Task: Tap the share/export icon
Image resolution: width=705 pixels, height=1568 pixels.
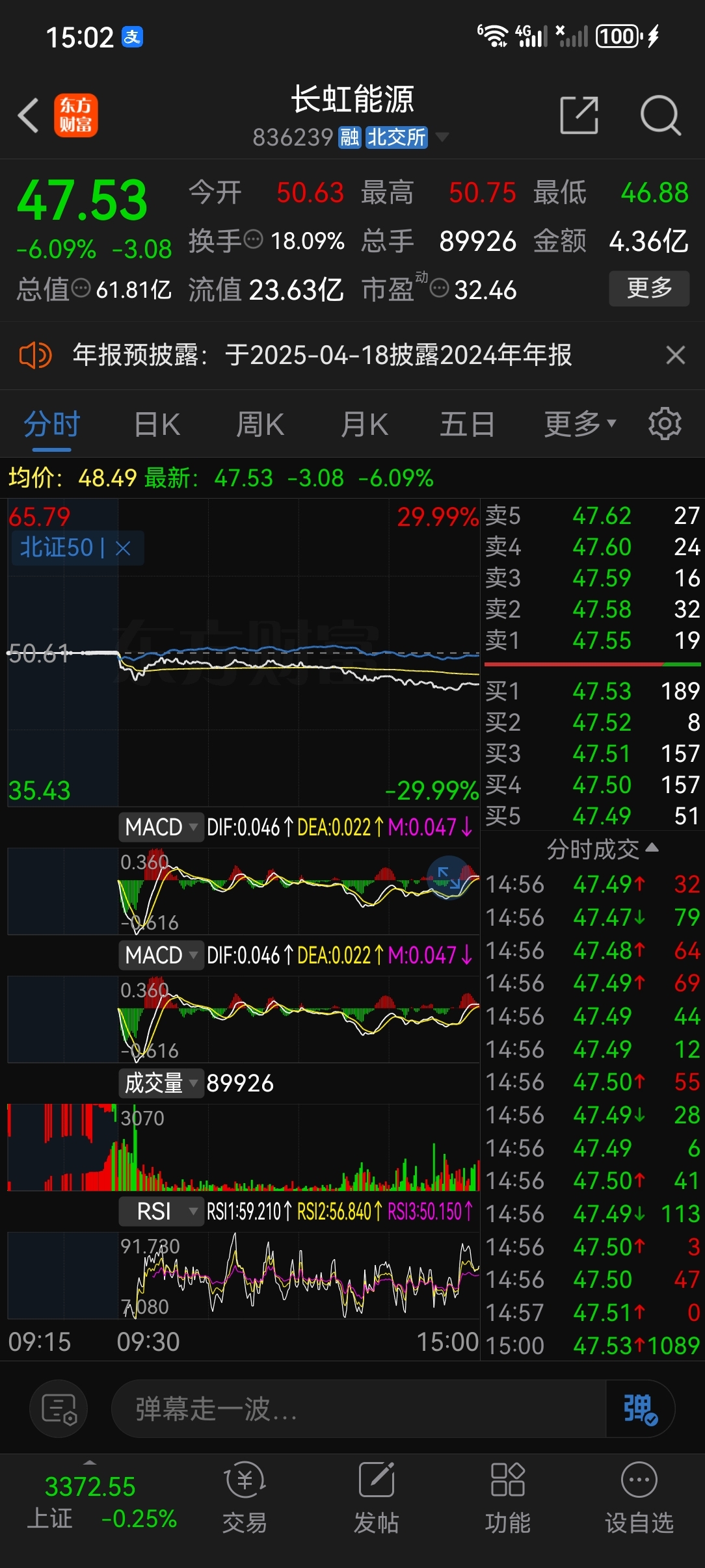Action: (579, 115)
